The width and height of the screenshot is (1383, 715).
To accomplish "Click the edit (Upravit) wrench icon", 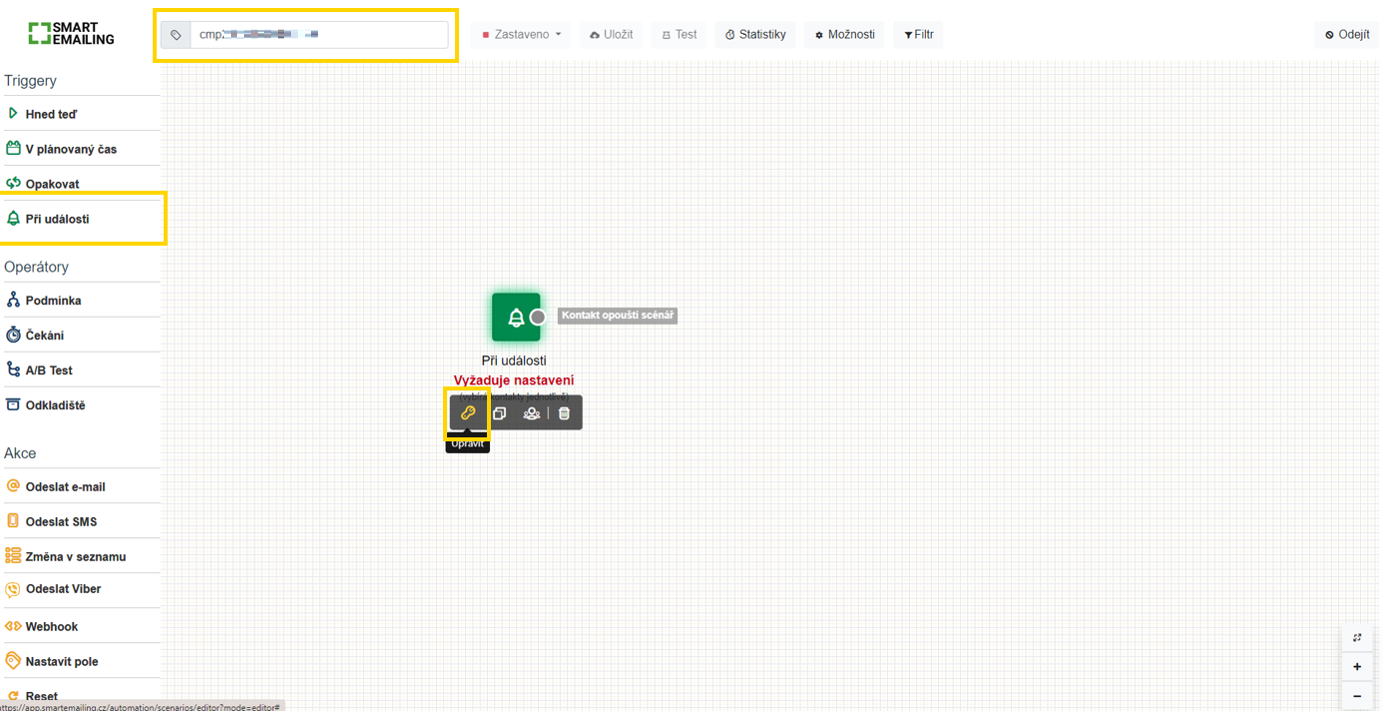I will (x=467, y=413).
